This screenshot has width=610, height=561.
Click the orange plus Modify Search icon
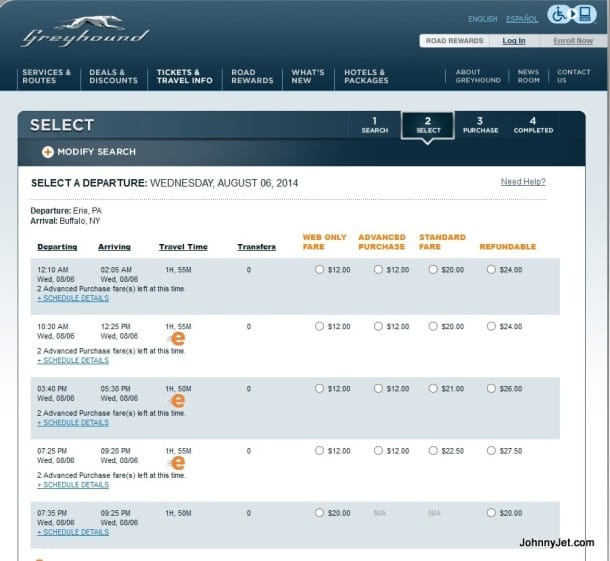click(47, 152)
